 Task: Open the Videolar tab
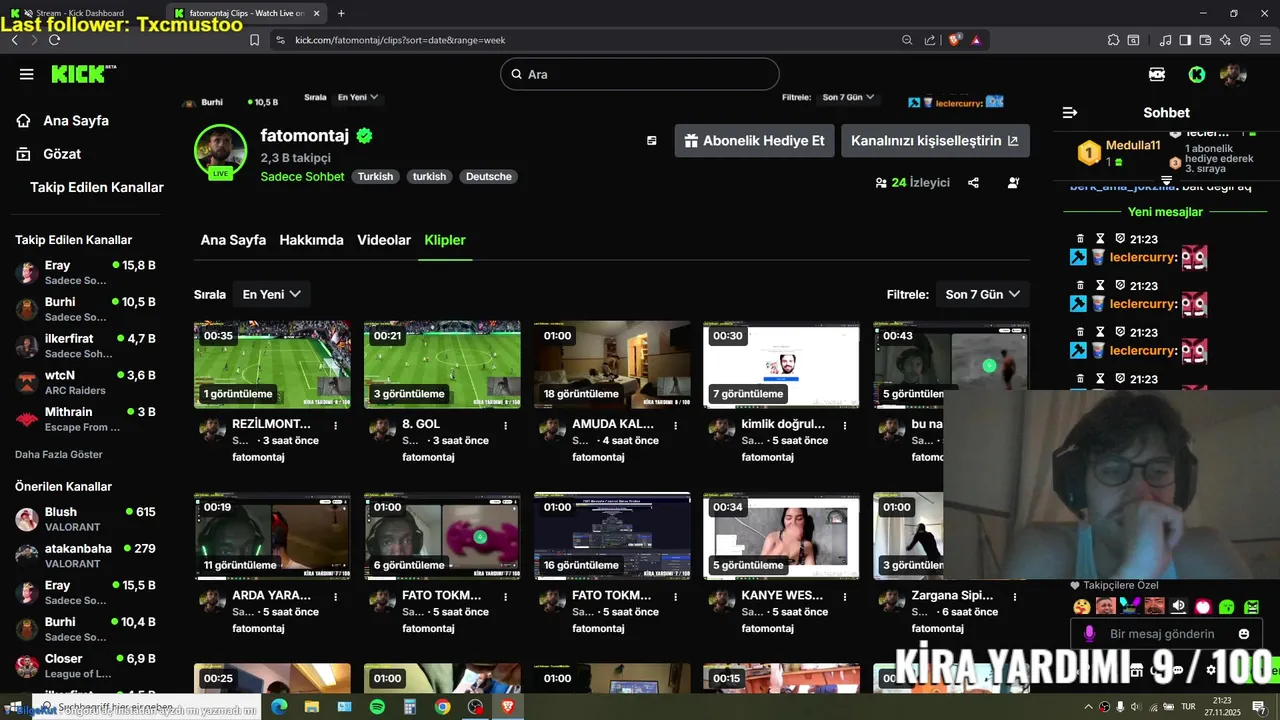pyautogui.click(x=384, y=240)
